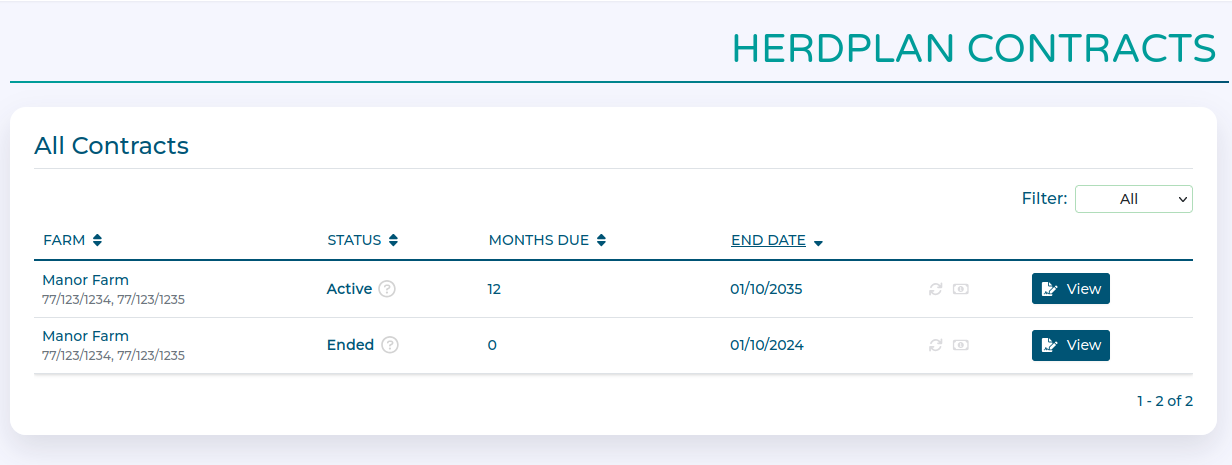This screenshot has height=465, width=1232.
Task: Click the payment money icon for Active contract
Action: [x=961, y=289]
